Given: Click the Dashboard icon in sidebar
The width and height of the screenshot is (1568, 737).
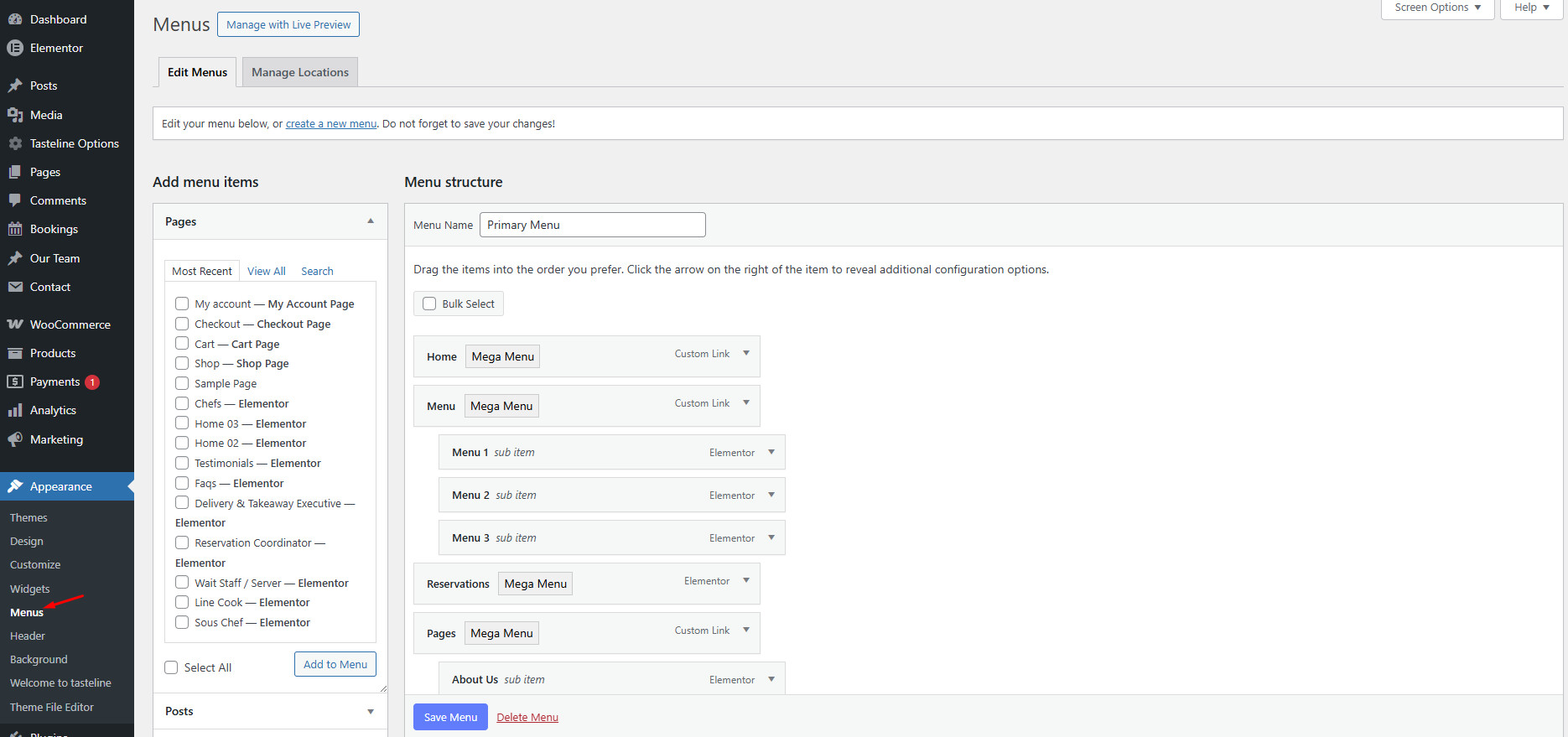Looking at the screenshot, I should pos(15,19).
